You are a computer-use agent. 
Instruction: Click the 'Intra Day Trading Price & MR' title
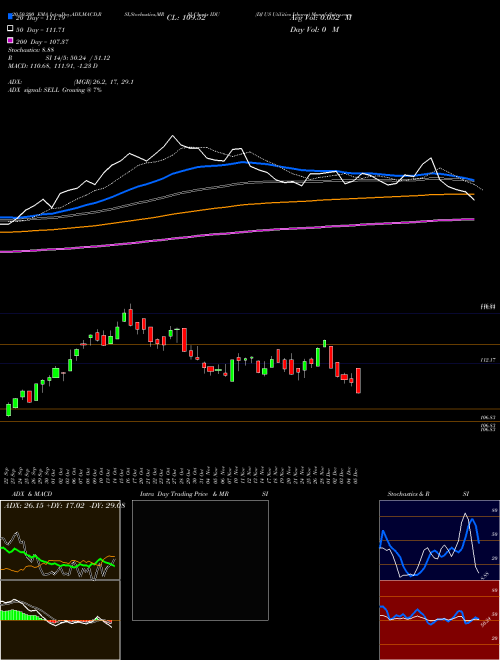[184, 494]
